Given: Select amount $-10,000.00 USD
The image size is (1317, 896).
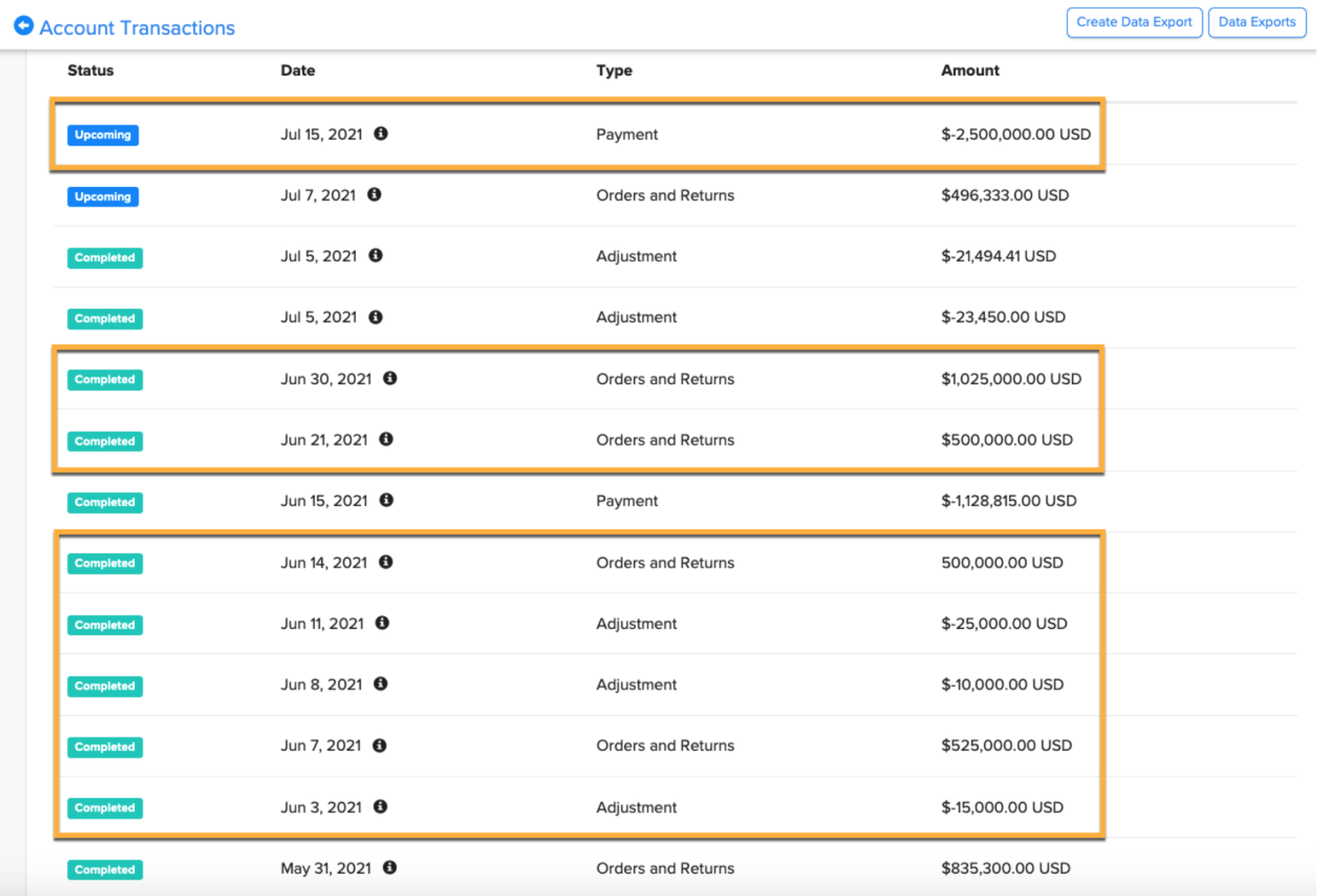Looking at the screenshot, I should coord(1003,685).
